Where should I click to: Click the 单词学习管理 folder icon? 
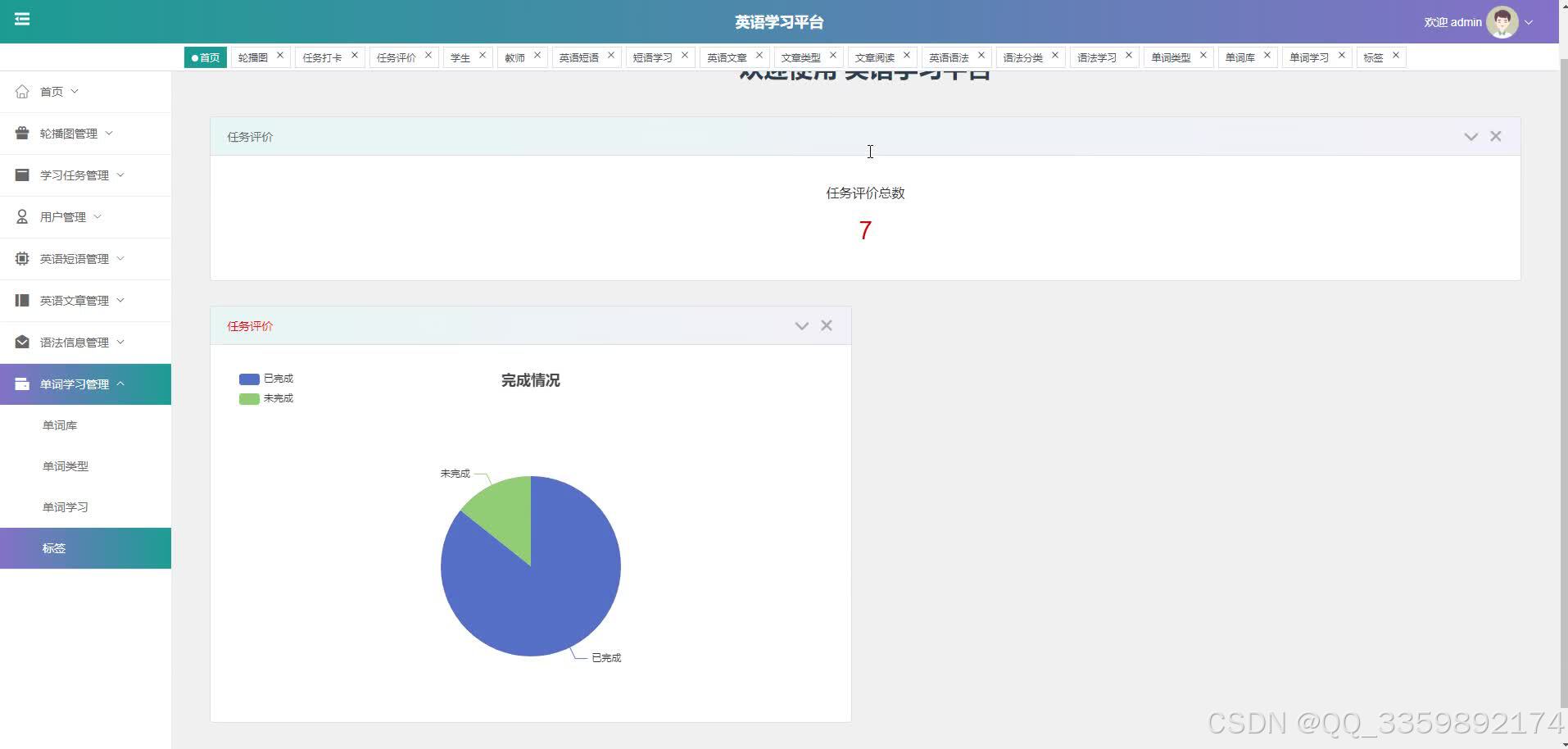(x=22, y=384)
